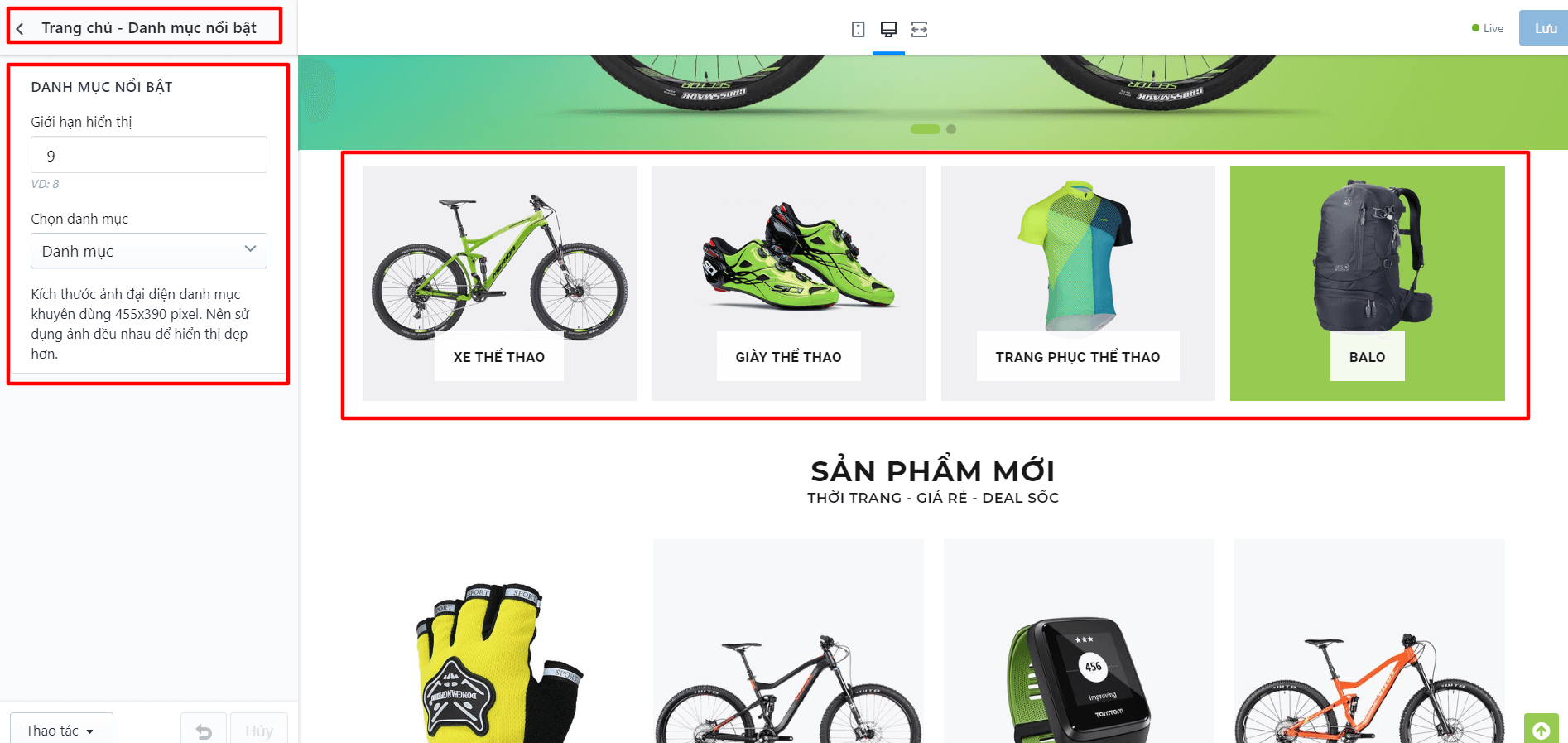Click the Lưu save button
Screen dimensions: 1568x743
(1544, 28)
